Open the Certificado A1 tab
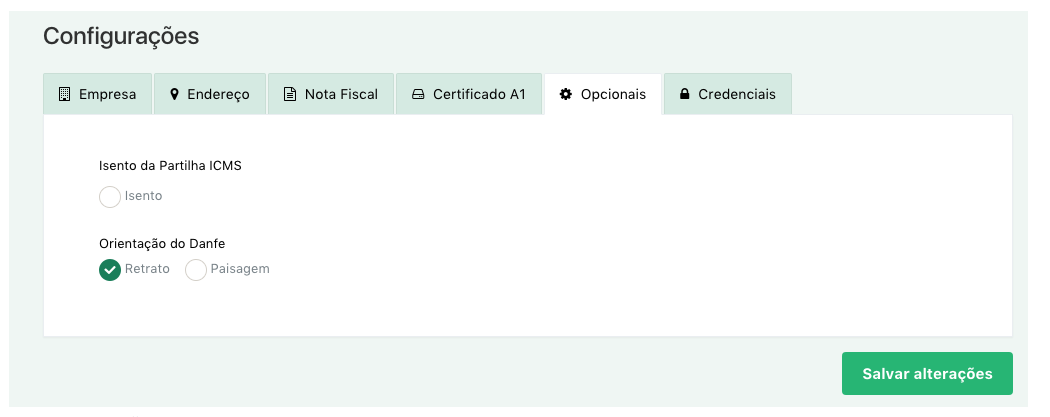 coord(479,94)
